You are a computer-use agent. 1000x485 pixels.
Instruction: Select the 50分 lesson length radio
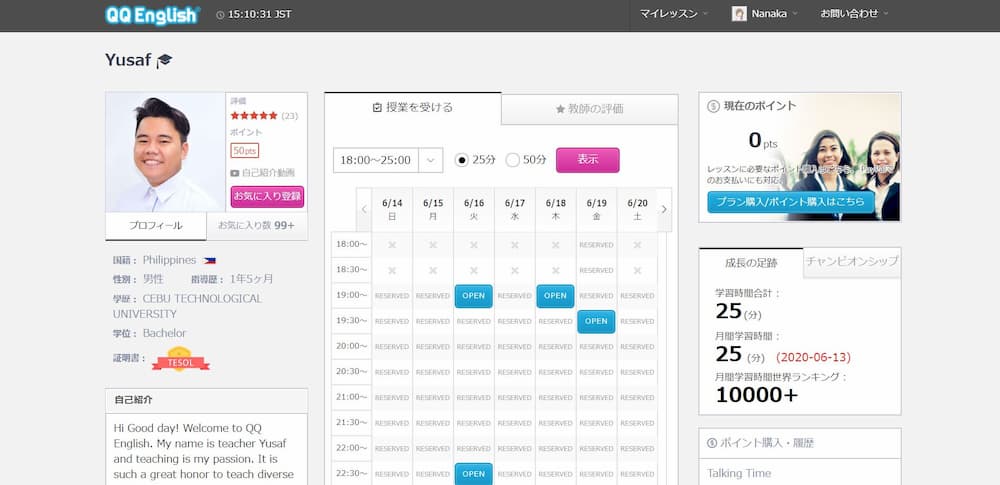[x=513, y=160]
